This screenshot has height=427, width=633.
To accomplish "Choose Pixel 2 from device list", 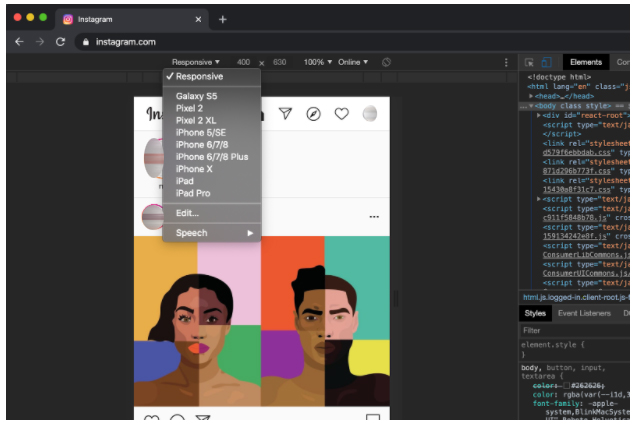I will coord(212,108).
